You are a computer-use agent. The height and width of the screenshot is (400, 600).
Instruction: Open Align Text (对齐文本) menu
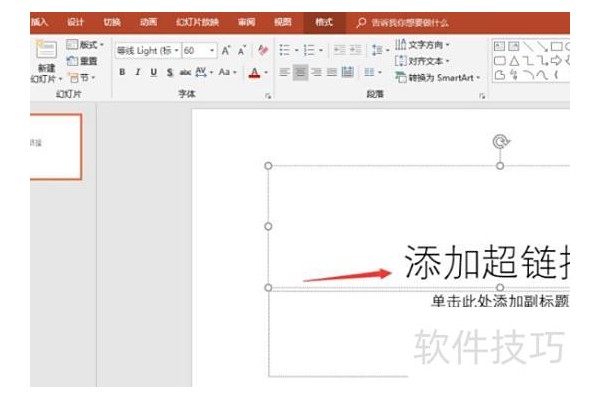(422, 61)
